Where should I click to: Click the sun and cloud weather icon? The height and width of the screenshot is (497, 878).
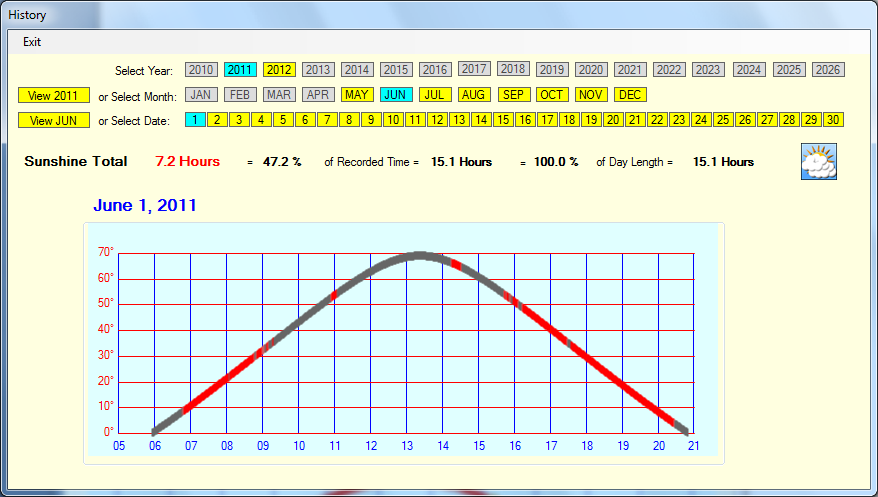(819, 161)
